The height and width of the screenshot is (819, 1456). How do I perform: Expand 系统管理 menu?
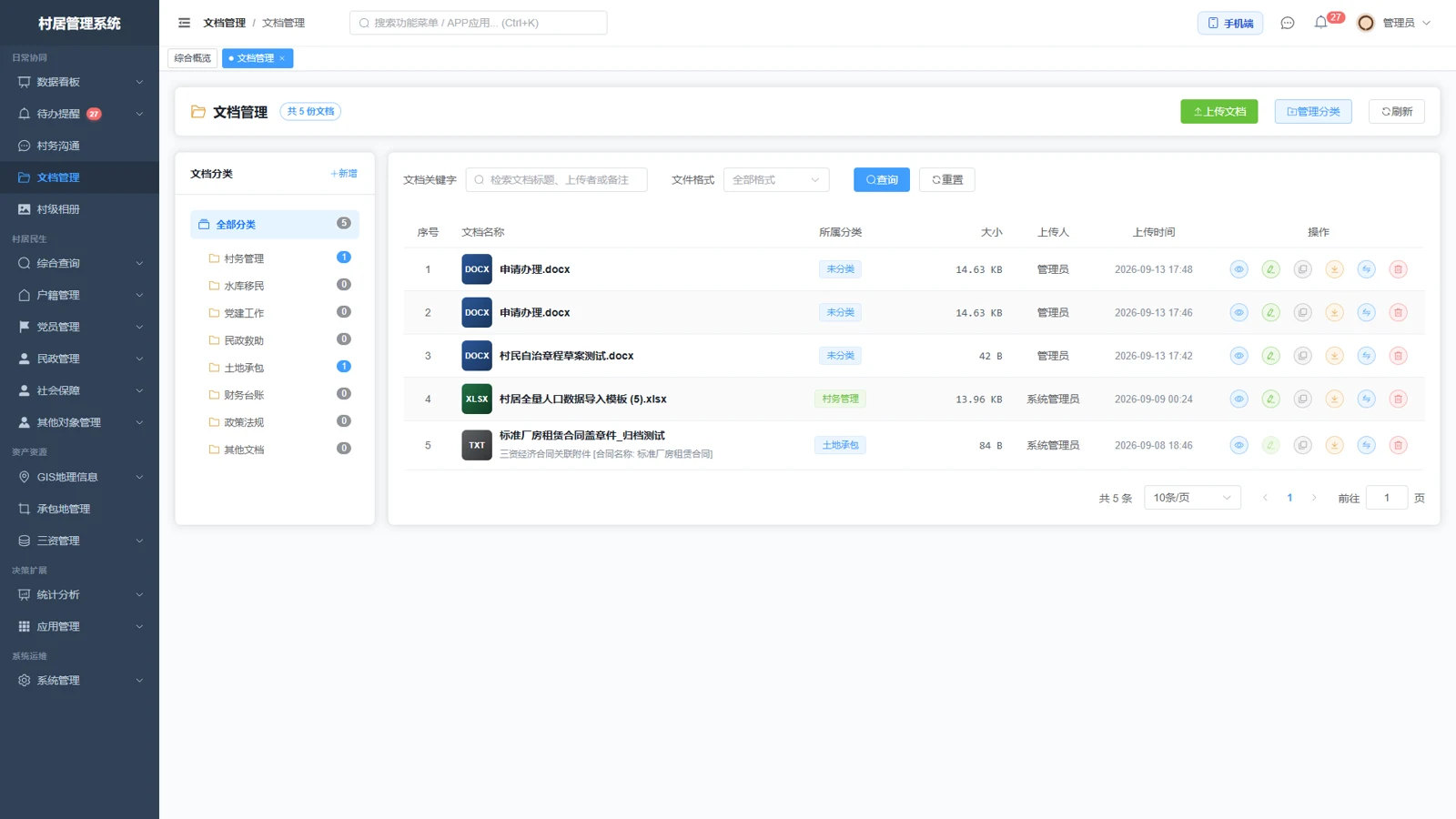coord(79,681)
